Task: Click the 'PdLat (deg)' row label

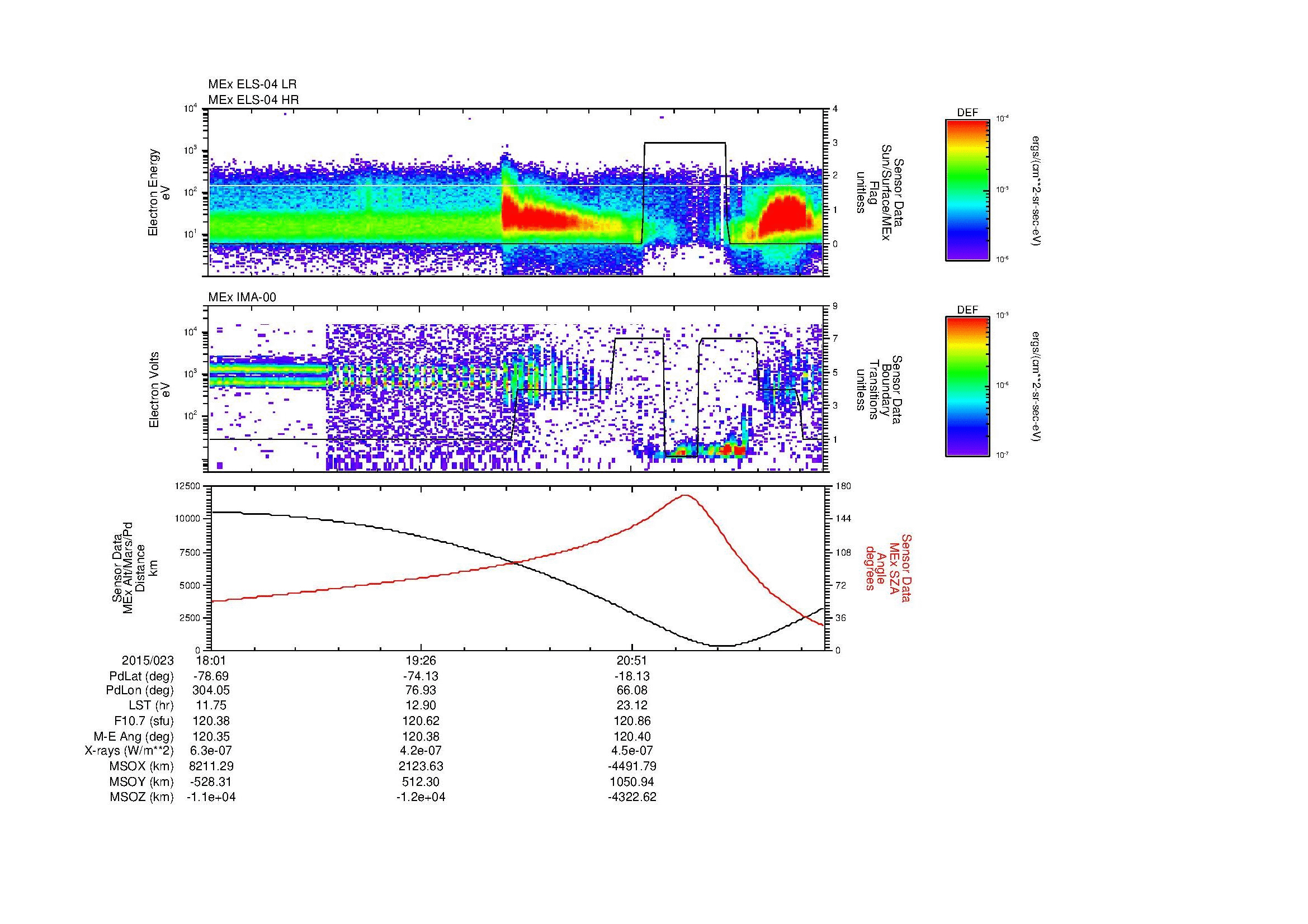Action: click(x=141, y=676)
